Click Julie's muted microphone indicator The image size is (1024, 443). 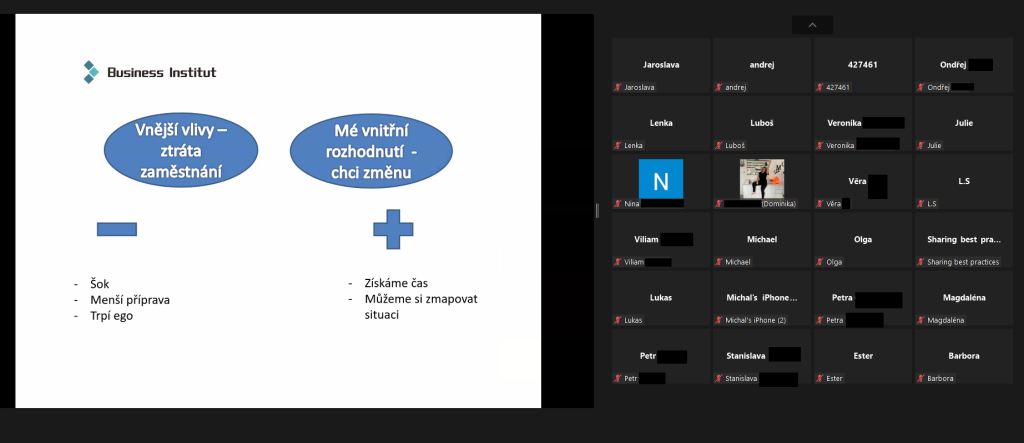tap(920, 146)
